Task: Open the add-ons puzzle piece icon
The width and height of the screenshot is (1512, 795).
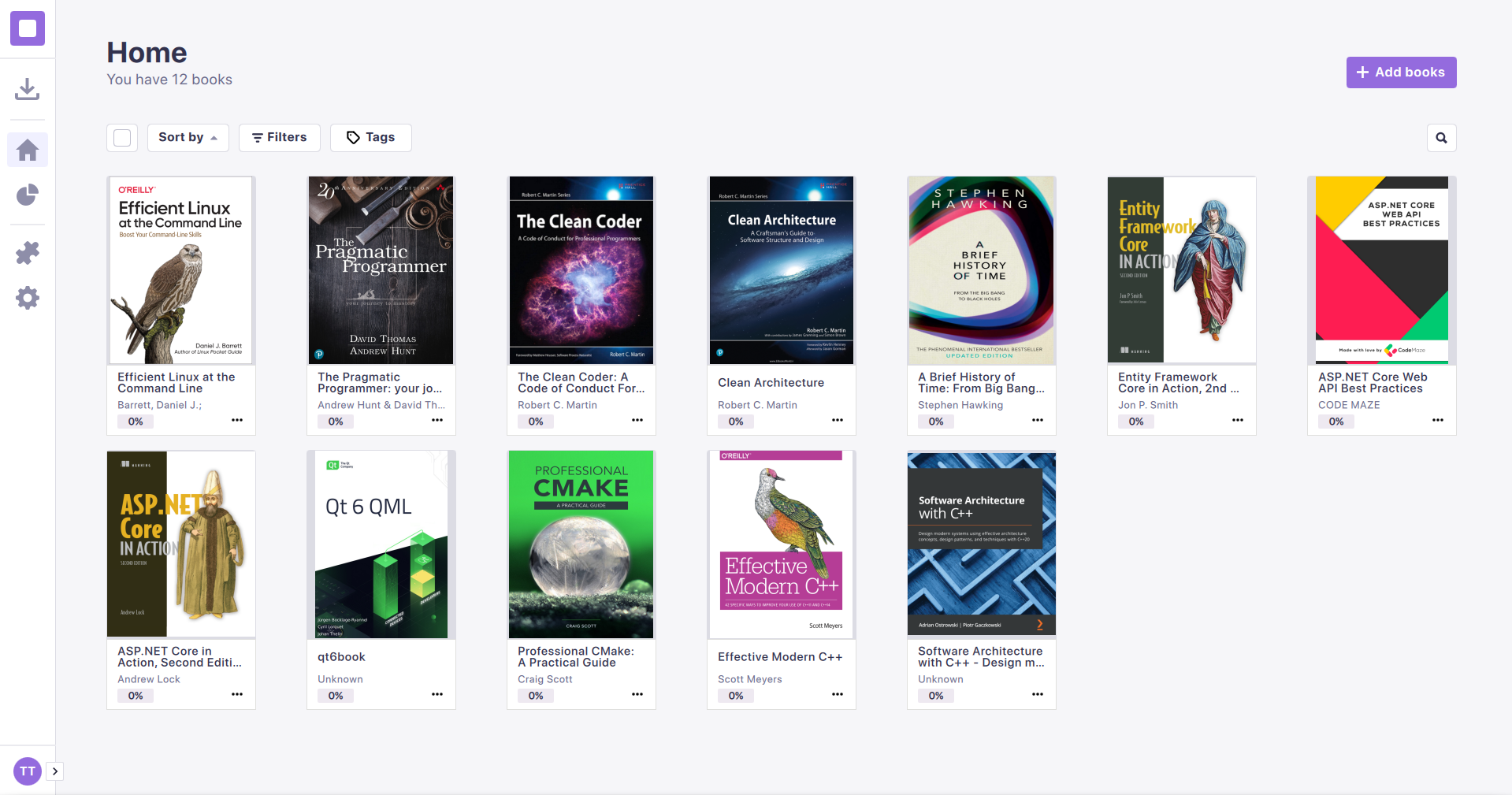Action: pos(28,253)
